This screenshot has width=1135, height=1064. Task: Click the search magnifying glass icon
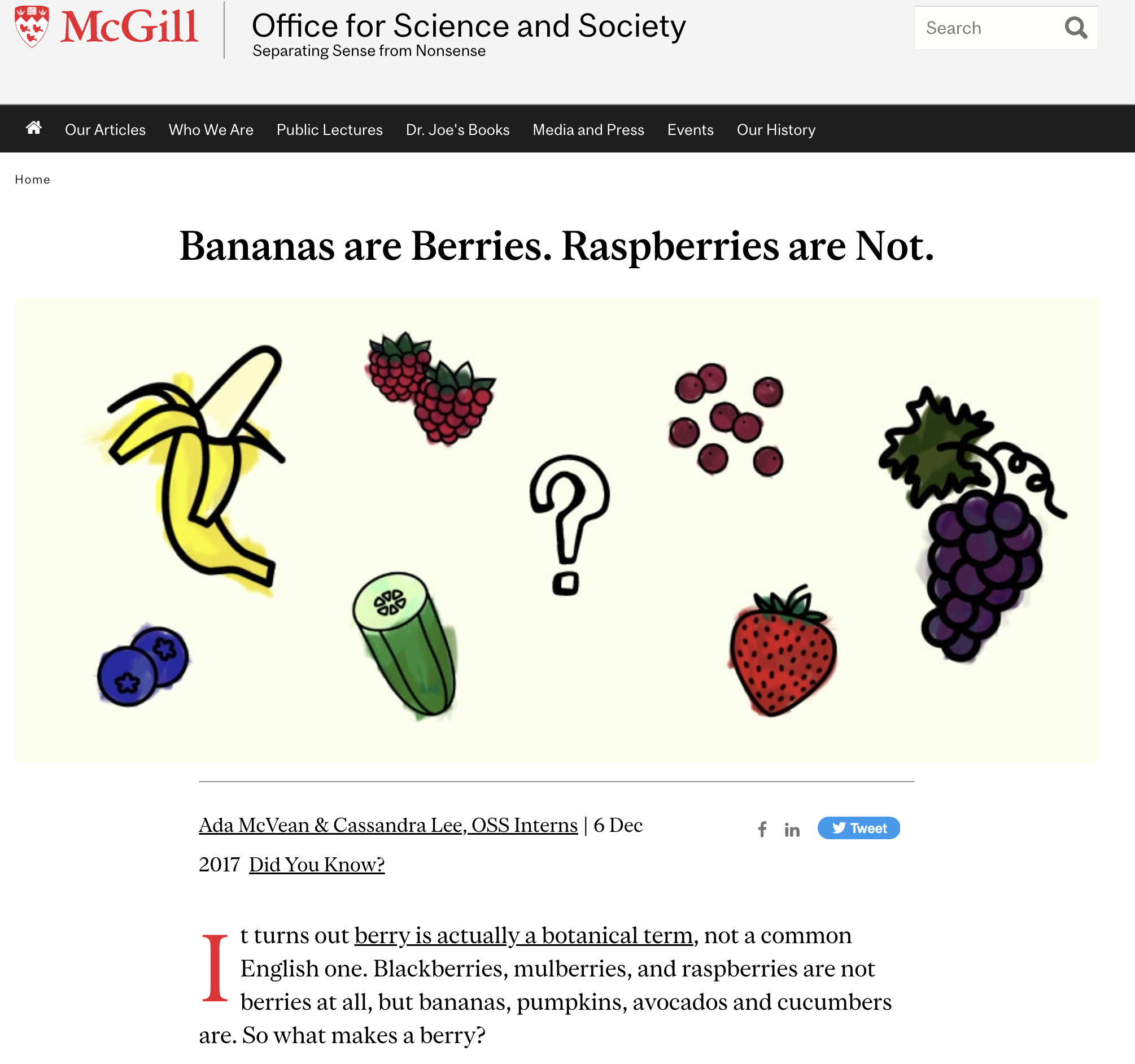(1078, 28)
